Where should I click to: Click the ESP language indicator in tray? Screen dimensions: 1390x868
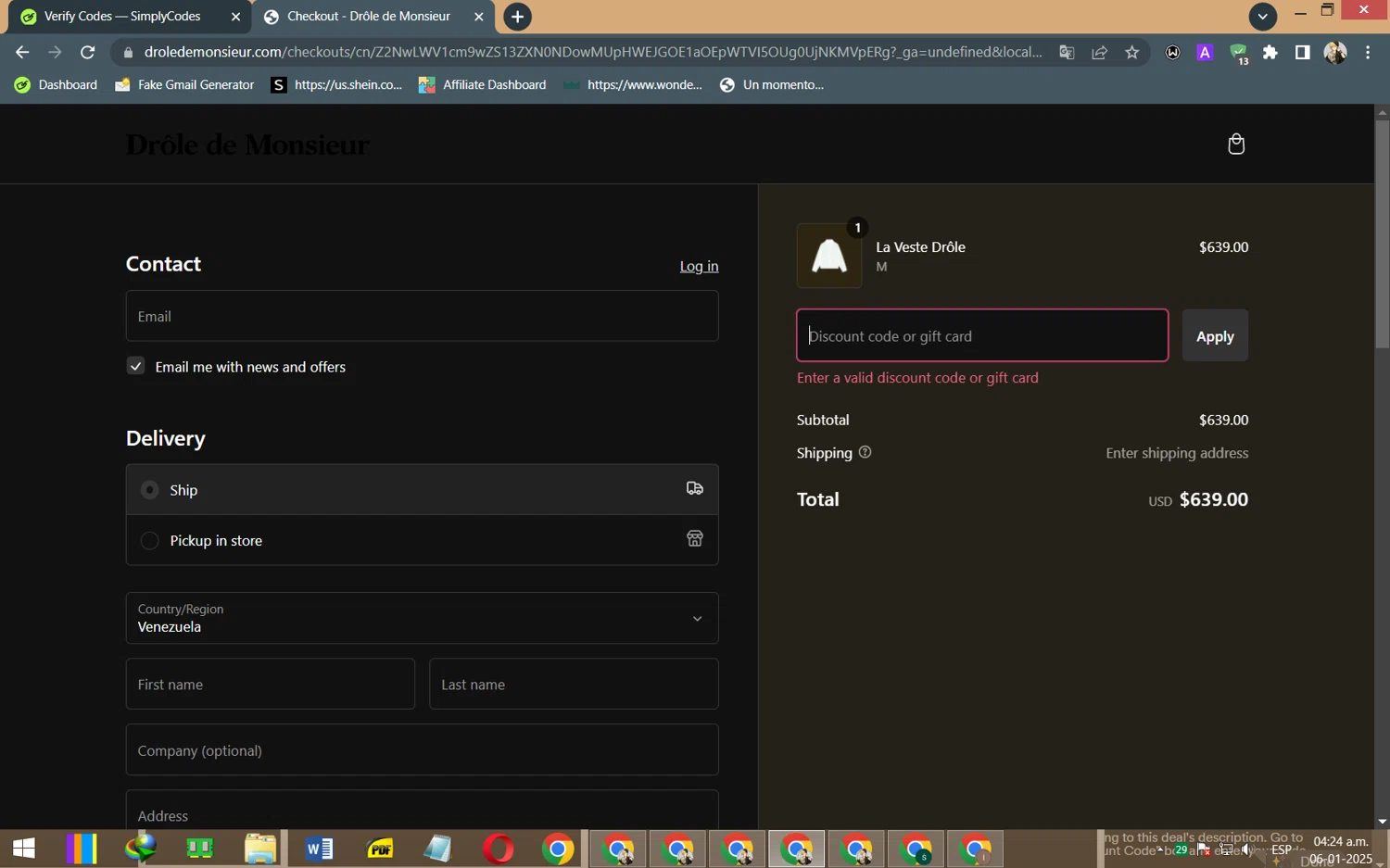[1282, 849]
